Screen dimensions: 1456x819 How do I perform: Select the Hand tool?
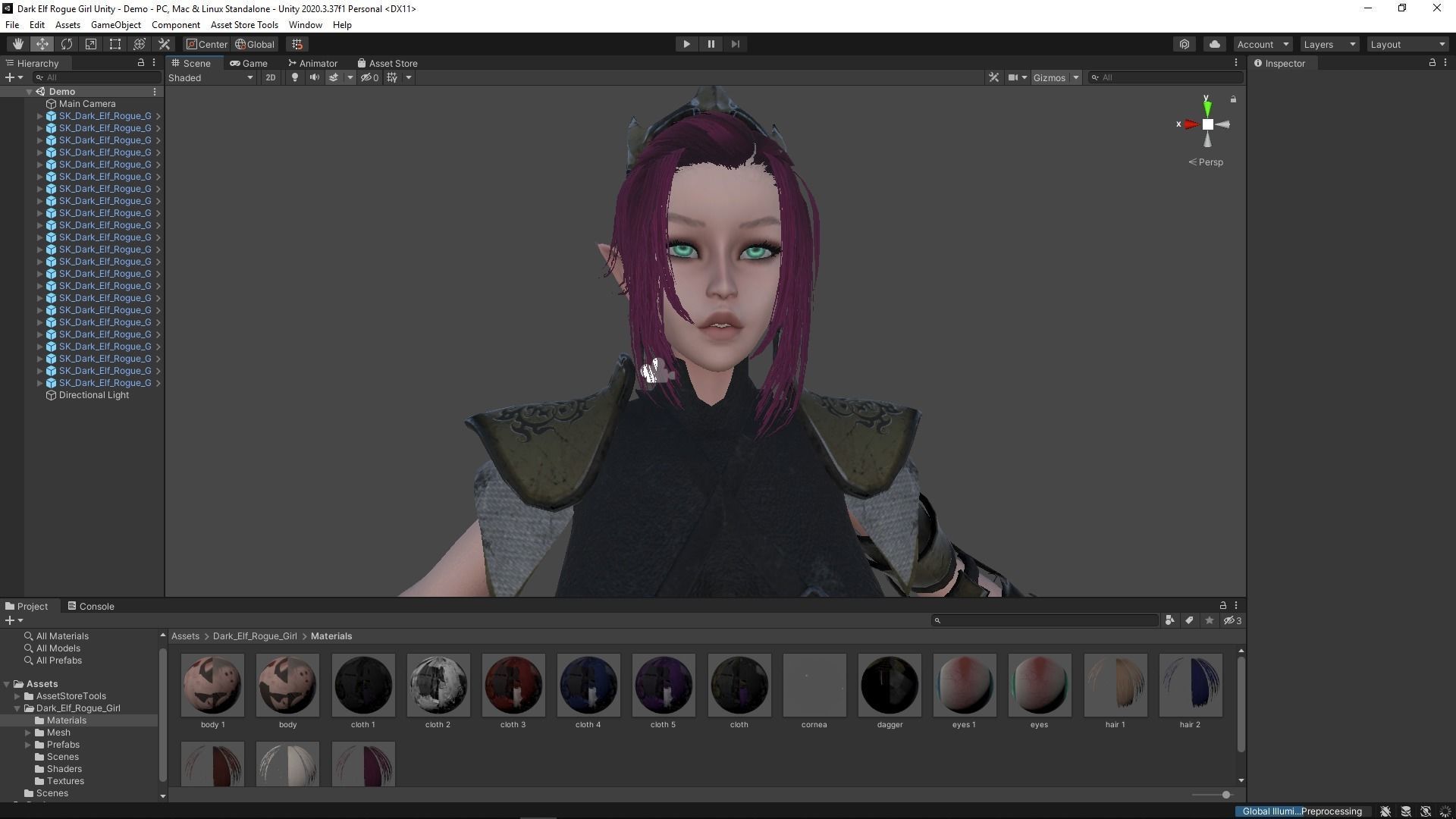click(x=17, y=44)
